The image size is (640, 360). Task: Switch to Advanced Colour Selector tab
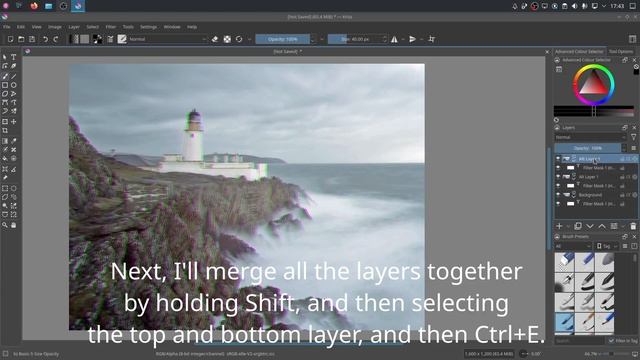click(x=579, y=52)
